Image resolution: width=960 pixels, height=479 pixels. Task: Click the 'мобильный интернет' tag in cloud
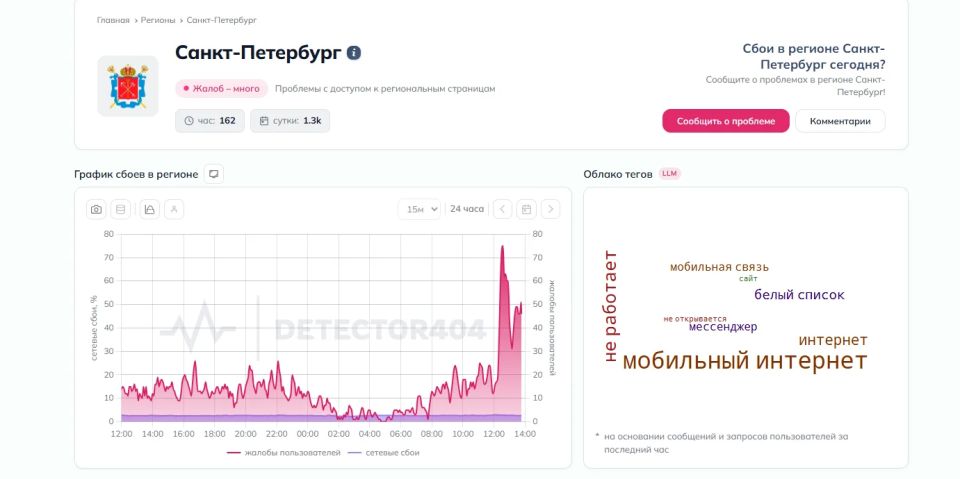click(744, 360)
